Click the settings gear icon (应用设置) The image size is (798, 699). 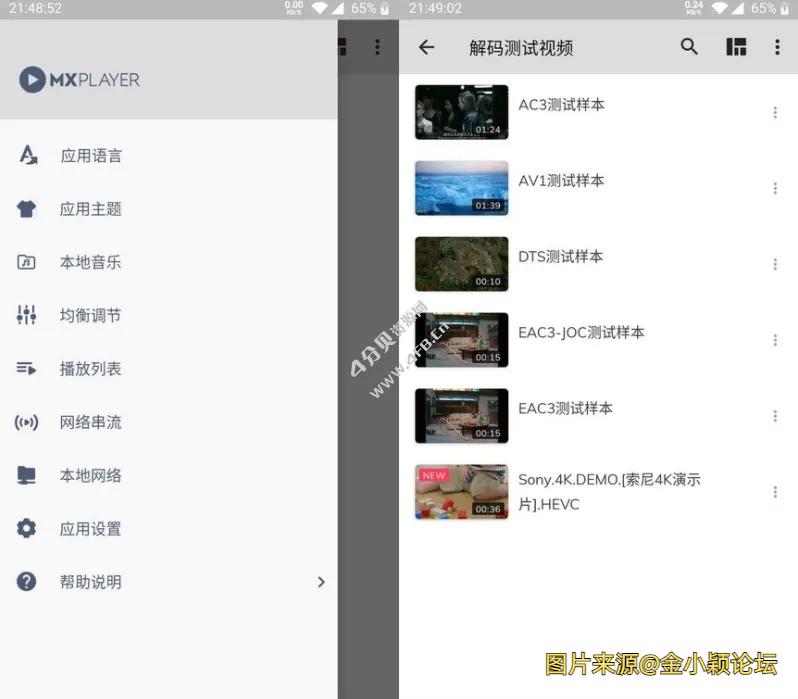[x=26, y=528]
